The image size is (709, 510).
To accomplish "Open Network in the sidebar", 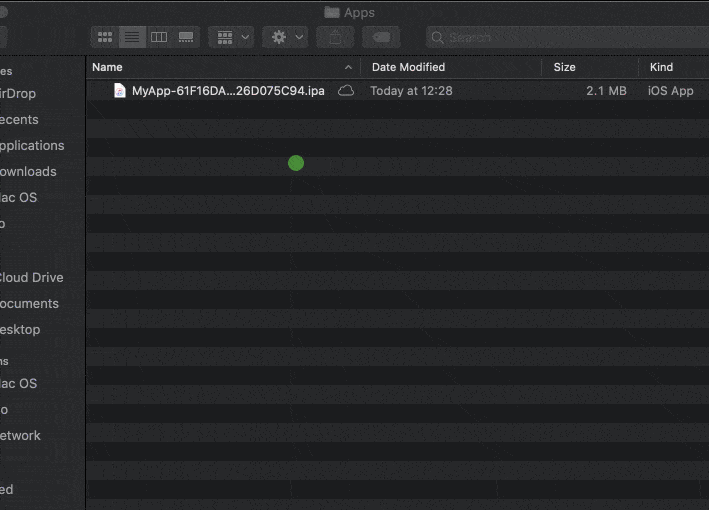I will (x=20, y=436).
